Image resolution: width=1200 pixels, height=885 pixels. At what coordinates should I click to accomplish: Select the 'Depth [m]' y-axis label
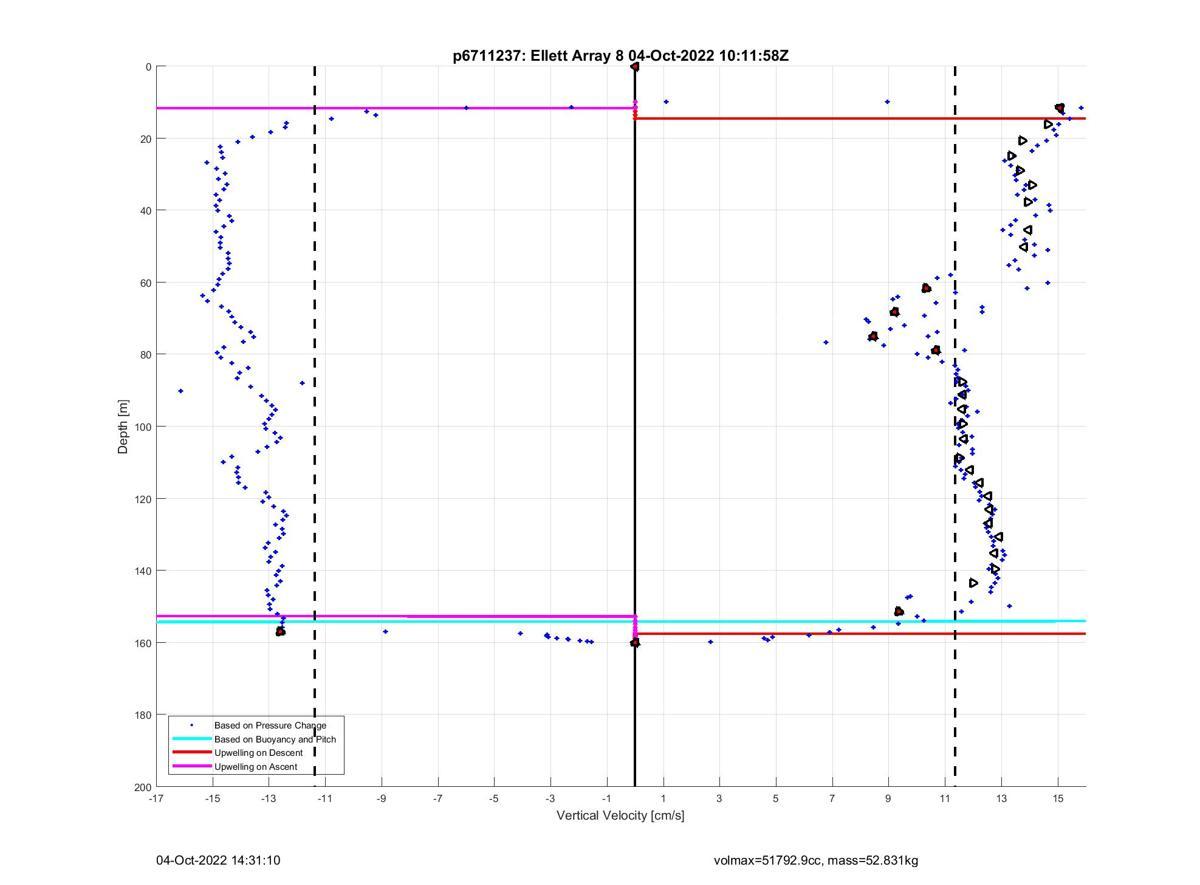(124, 426)
